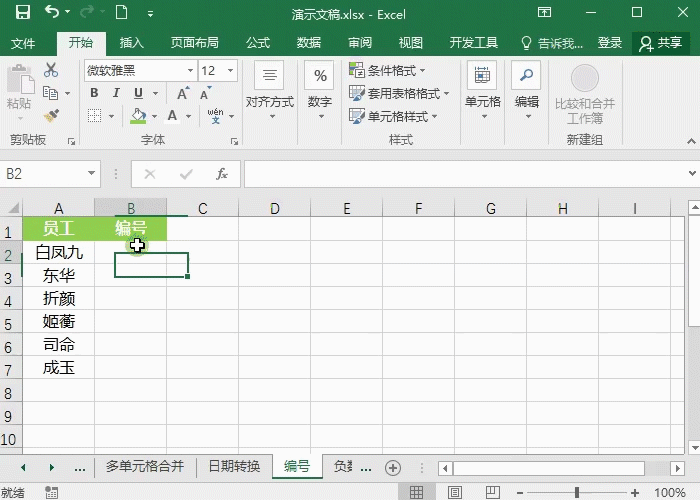The image size is (700, 500).
Task: Click the Increase Font Size icon
Action: click(182, 94)
